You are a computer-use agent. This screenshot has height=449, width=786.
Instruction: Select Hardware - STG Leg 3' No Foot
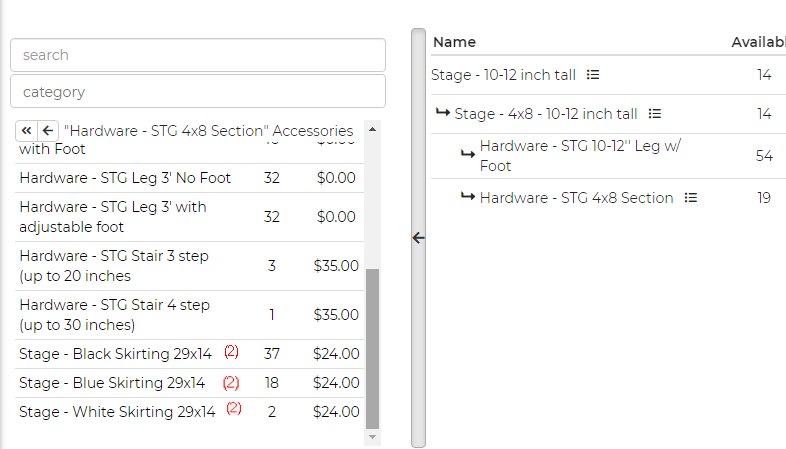[x=125, y=178]
